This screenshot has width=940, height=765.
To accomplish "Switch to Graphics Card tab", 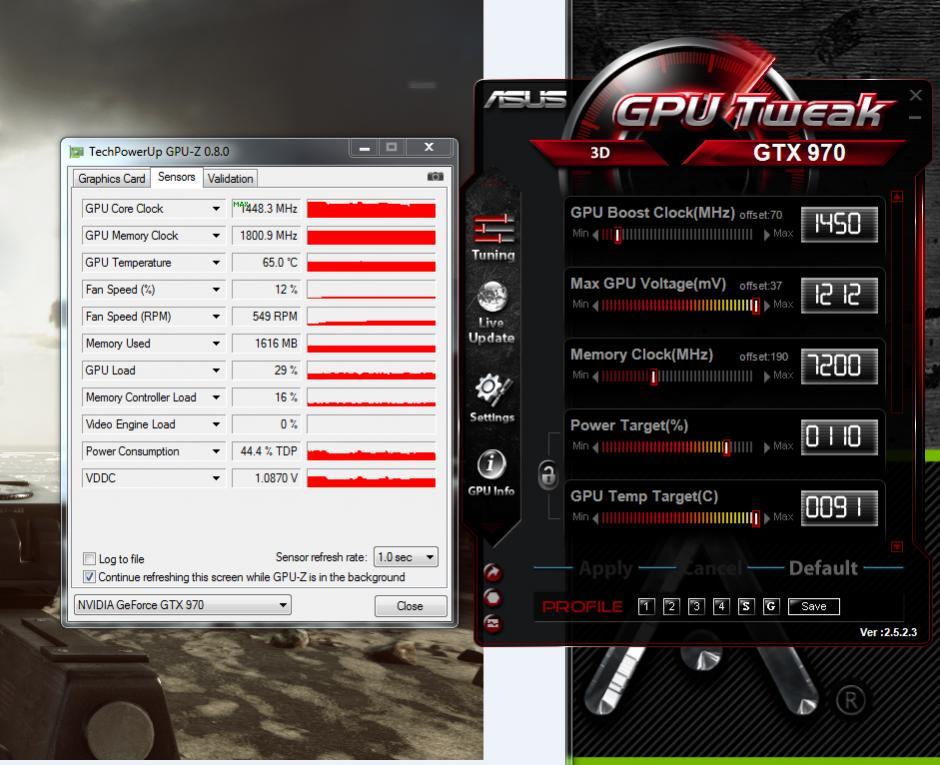I will tap(112, 179).
